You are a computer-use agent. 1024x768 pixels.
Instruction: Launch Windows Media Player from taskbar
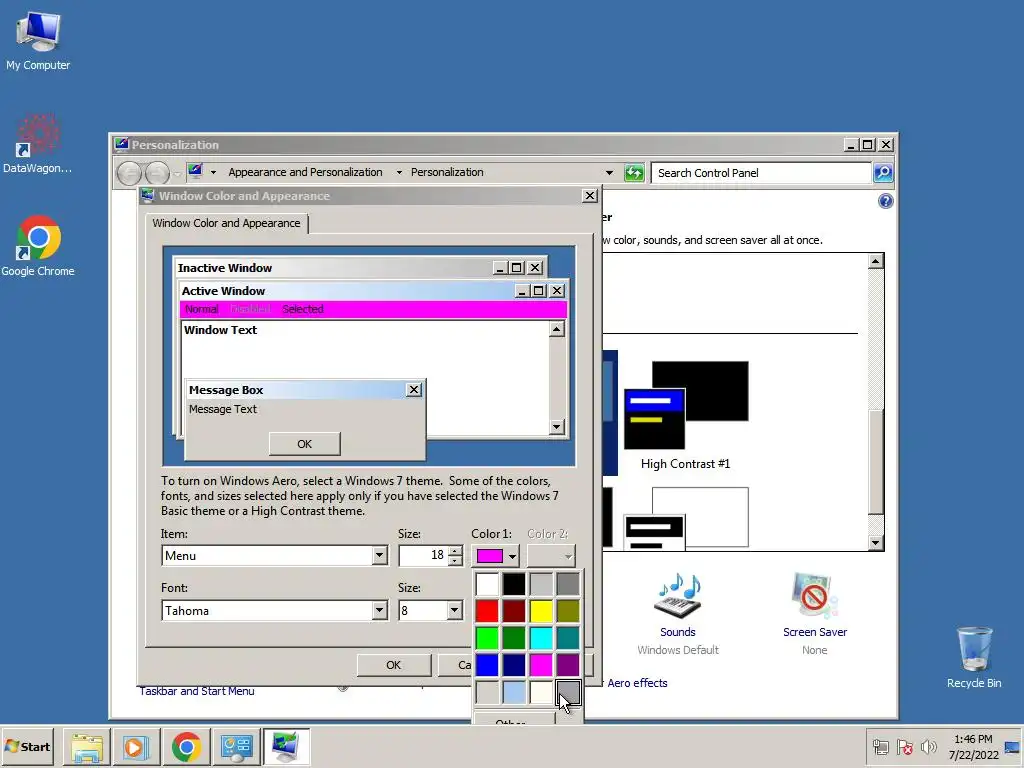136,747
